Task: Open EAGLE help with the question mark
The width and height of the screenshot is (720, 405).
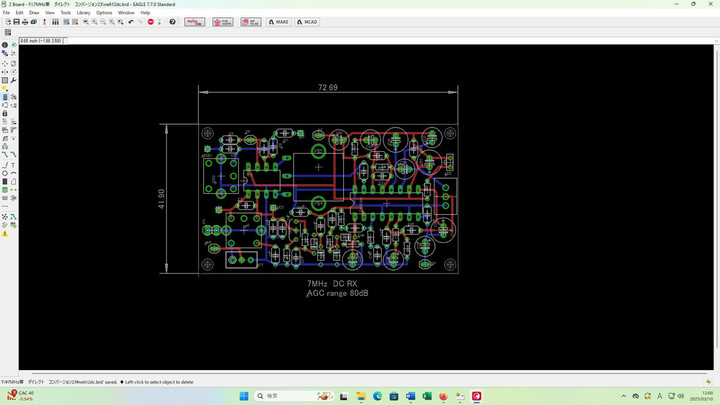Action: click(173, 22)
